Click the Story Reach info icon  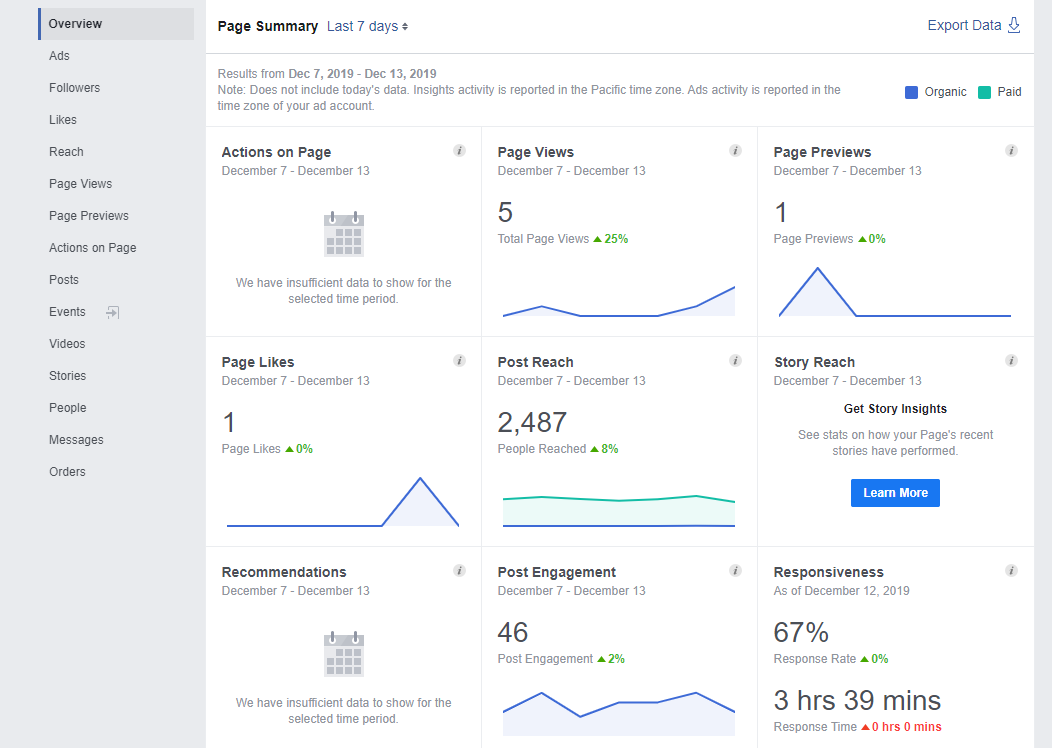point(1011,360)
